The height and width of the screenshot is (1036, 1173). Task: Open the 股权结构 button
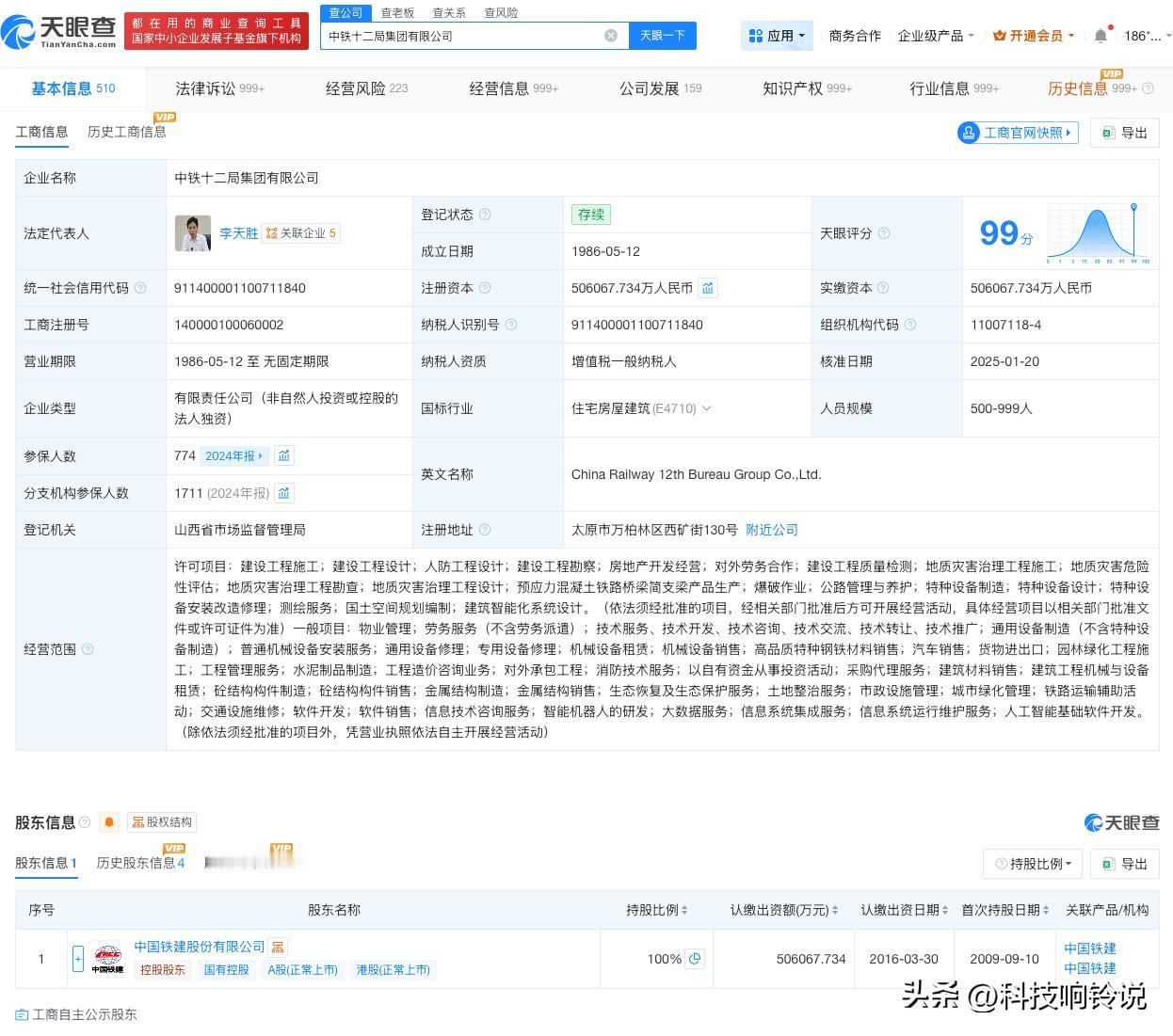pos(162,822)
